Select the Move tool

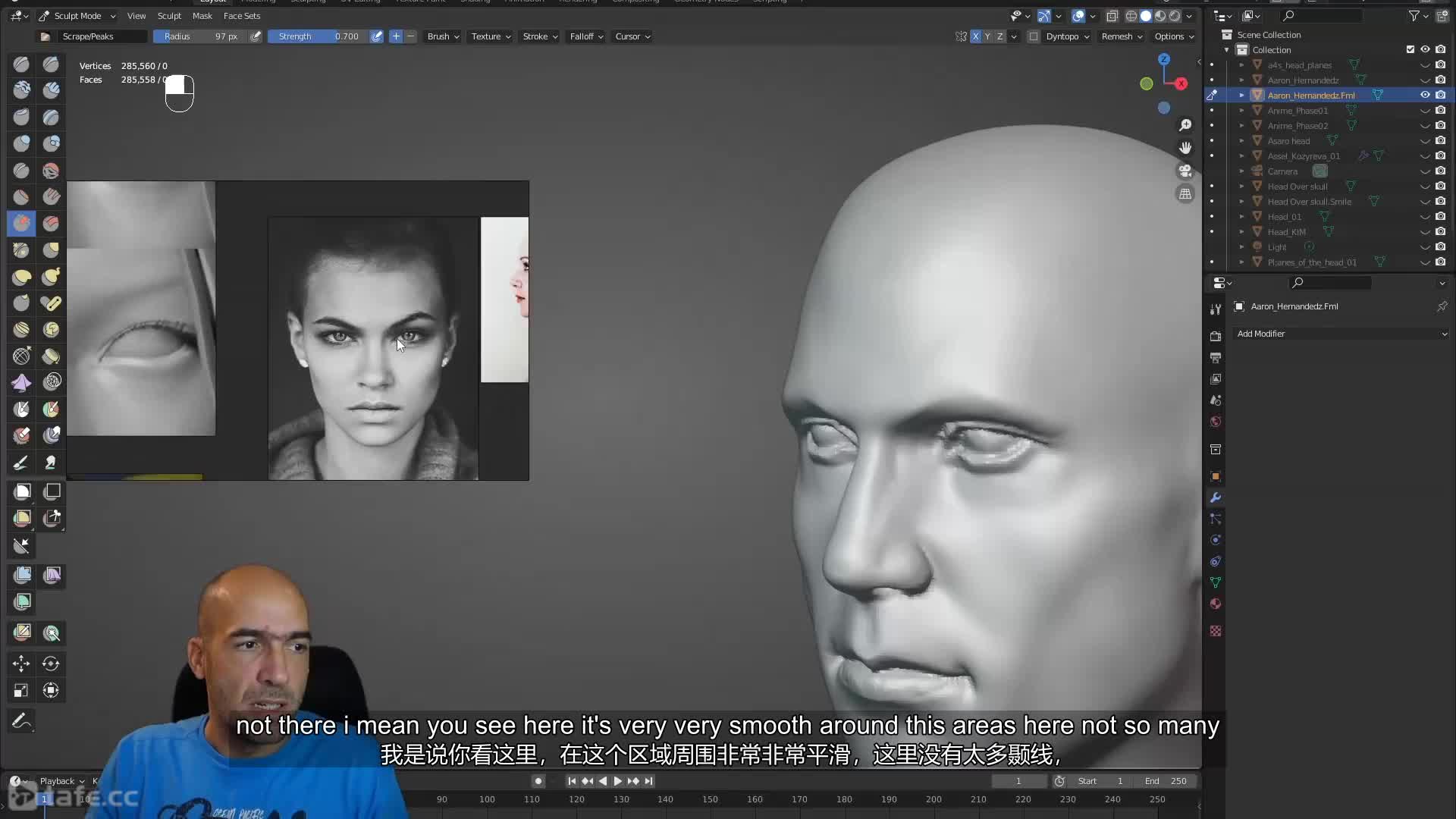(21, 664)
